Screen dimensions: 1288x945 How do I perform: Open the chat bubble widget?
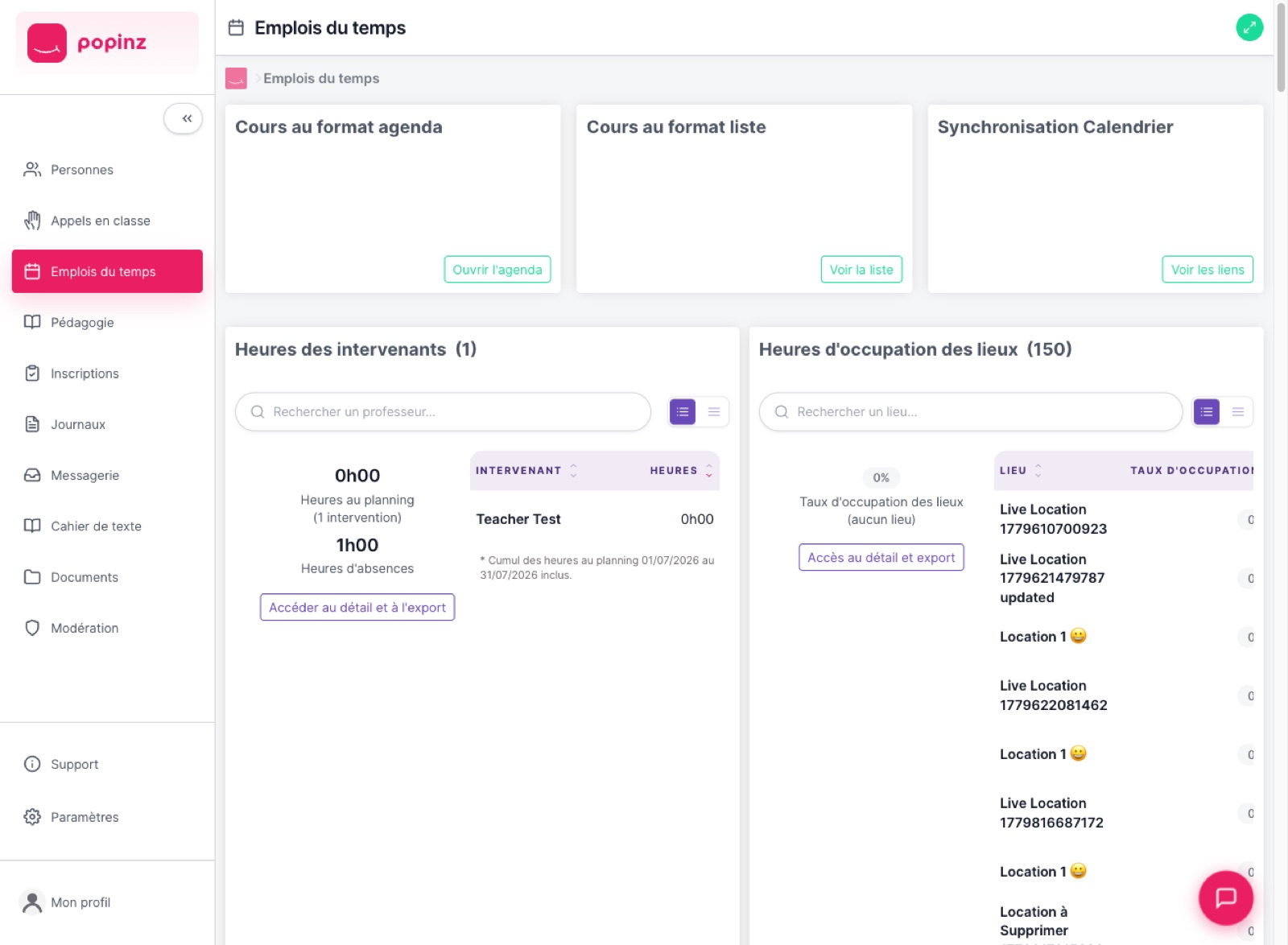click(1225, 898)
